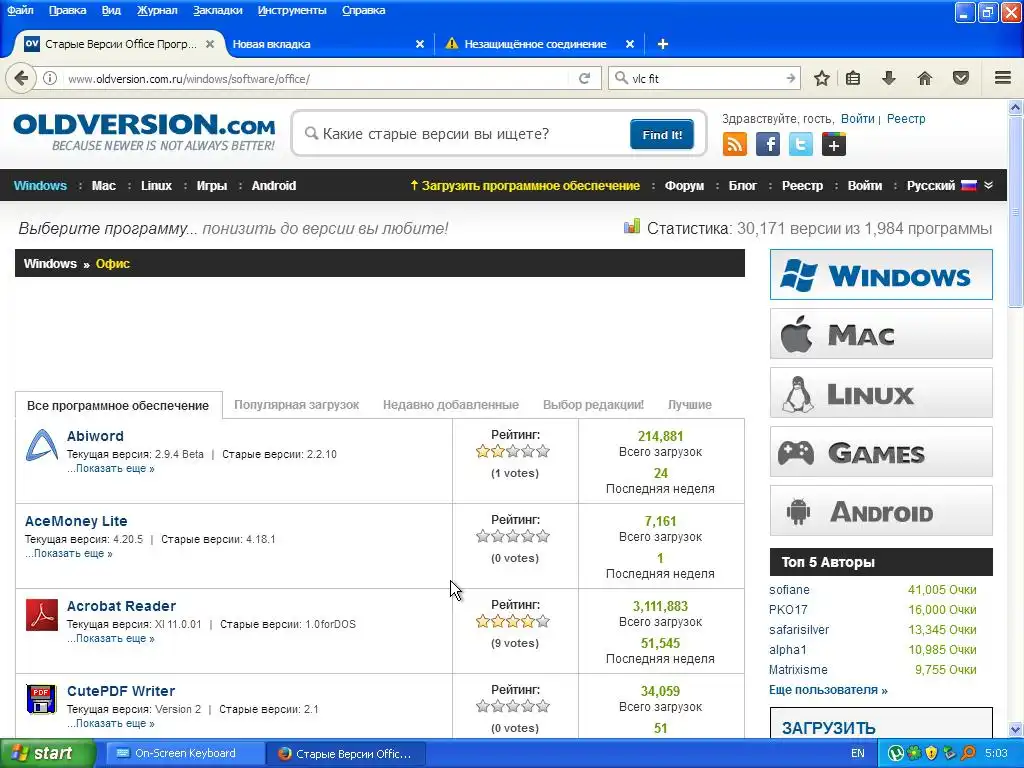Open the Файл menu
1024x768 pixels.
click(x=20, y=10)
